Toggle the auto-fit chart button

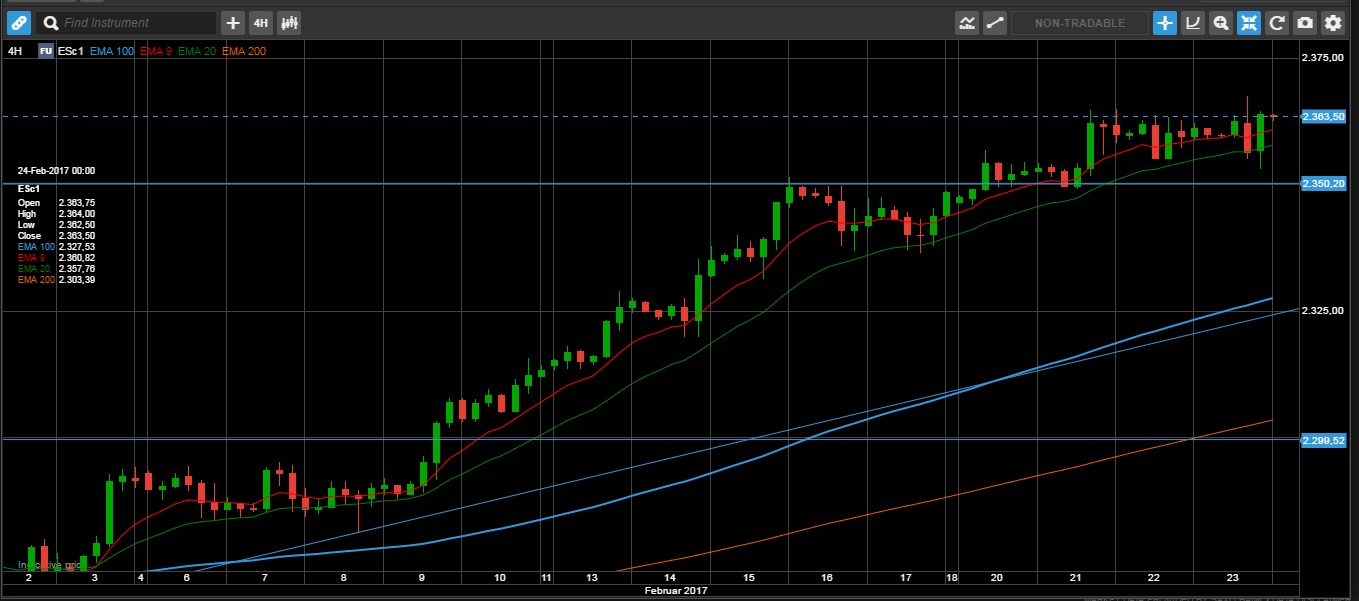(1249, 22)
